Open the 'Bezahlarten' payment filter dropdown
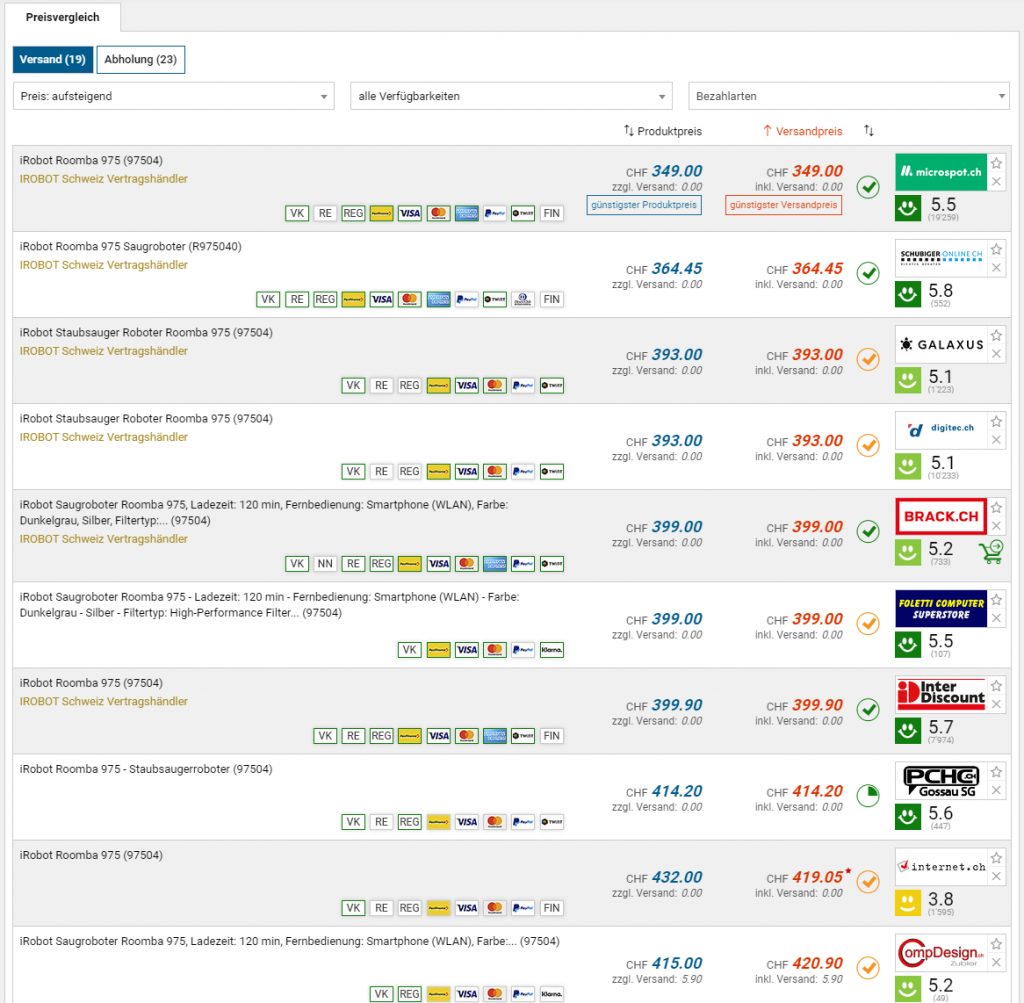The image size is (1024, 1003). pyautogui.click(x=849, y=96)
